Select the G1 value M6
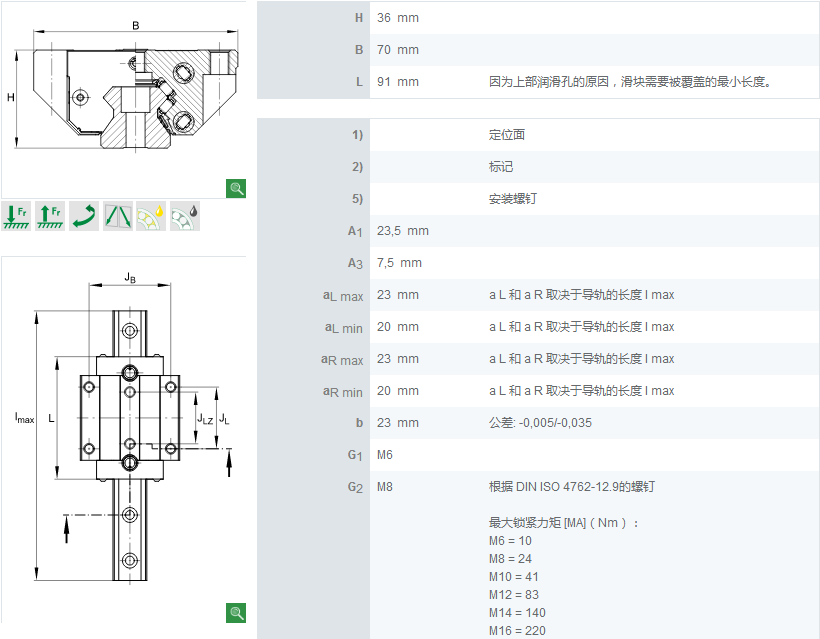Screen dimensions: 820x639 tap(385, 455)
